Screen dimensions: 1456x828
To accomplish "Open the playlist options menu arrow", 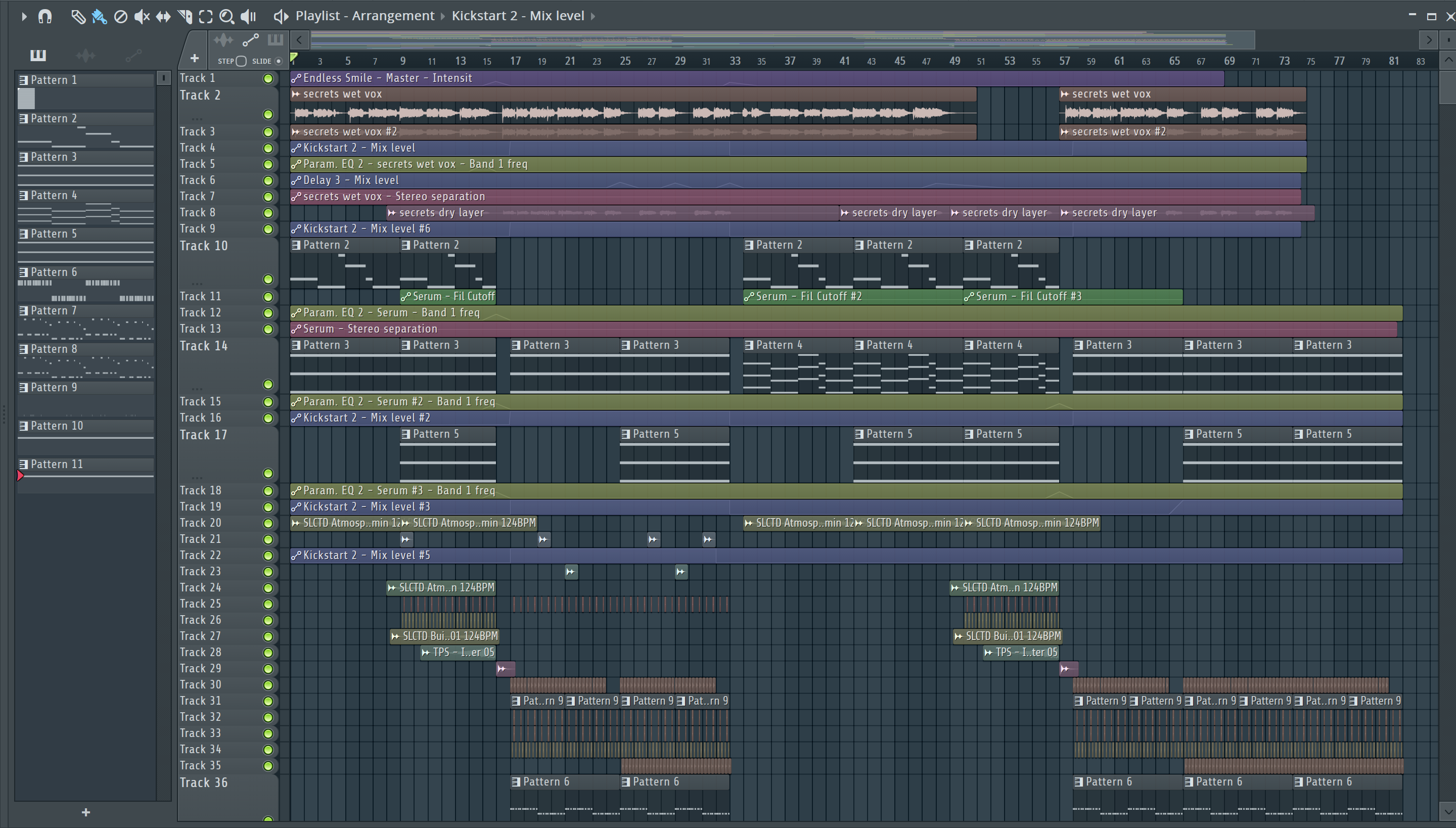I will pos(24,17).
